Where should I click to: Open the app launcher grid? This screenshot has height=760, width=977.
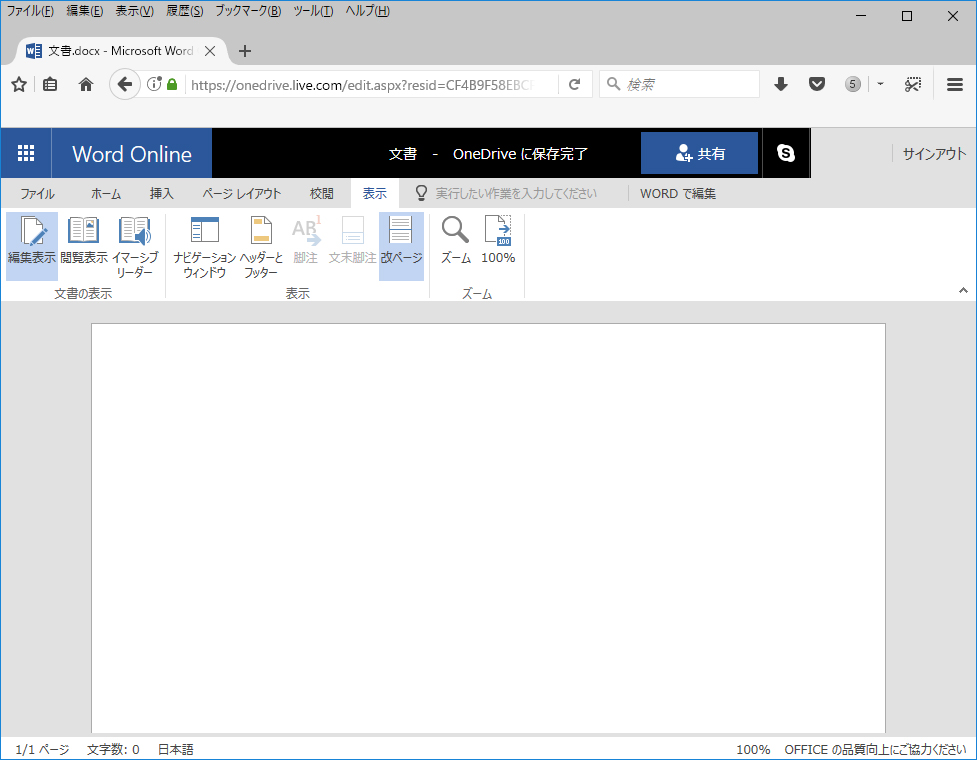26,153
